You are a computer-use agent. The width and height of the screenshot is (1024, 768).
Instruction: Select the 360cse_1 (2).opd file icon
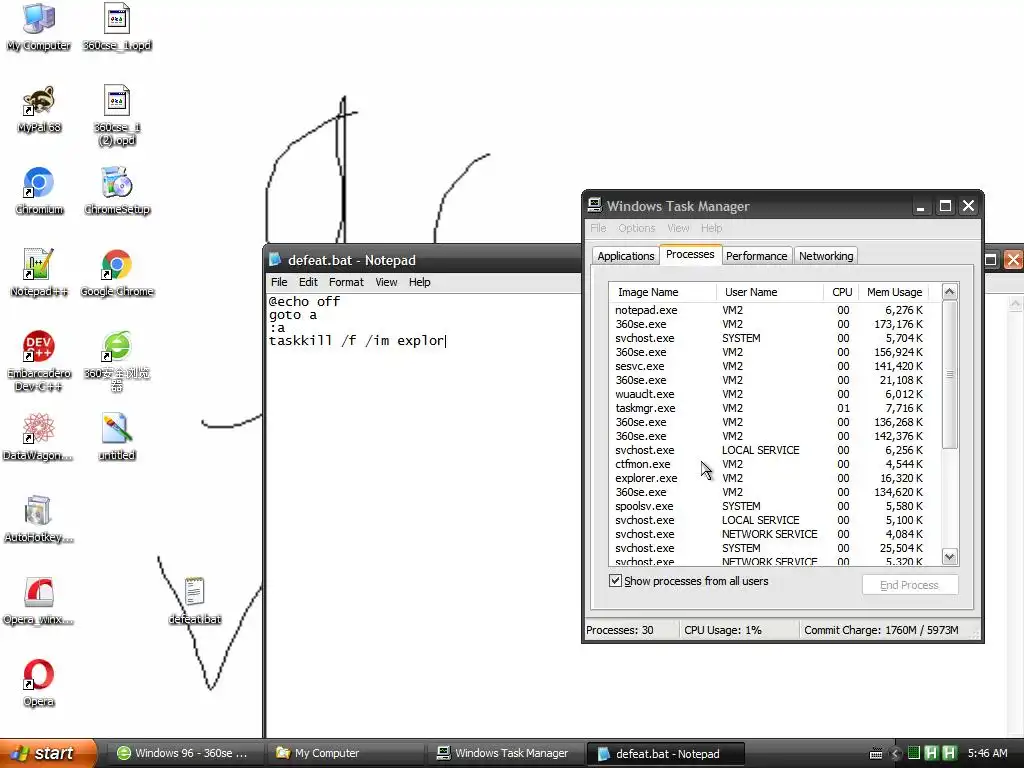pyautogui.click(x=117, y=116)
